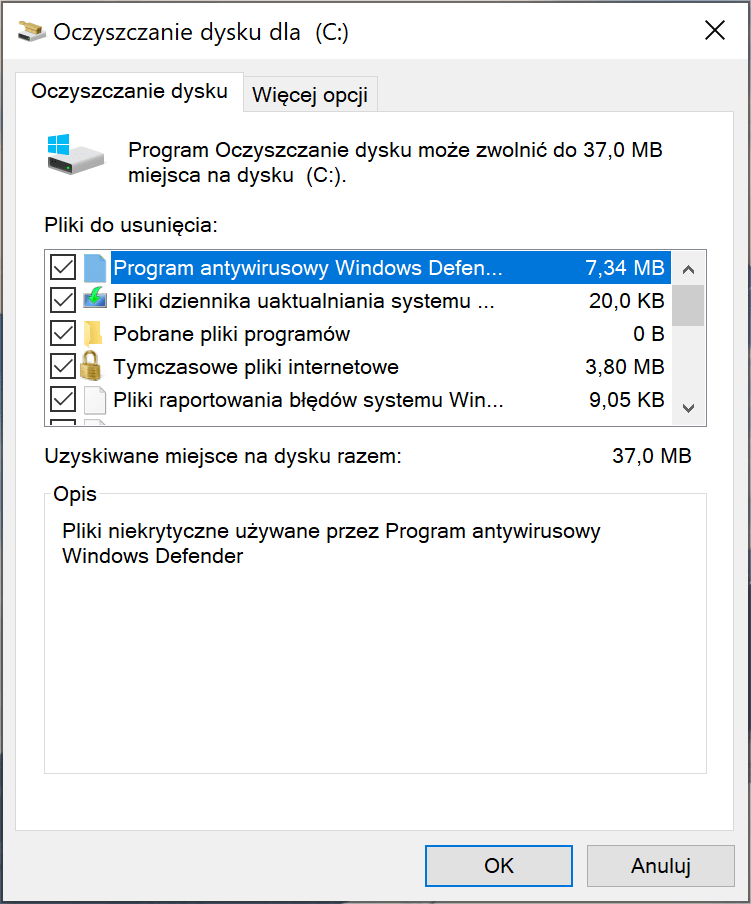
Task: Click the padlock icon for Tymczasowe pliki internetowe
Action: point(90,366)
